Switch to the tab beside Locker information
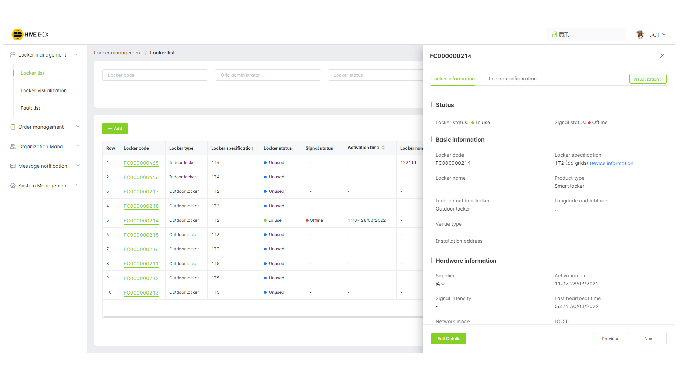 [x=512, y=79]
